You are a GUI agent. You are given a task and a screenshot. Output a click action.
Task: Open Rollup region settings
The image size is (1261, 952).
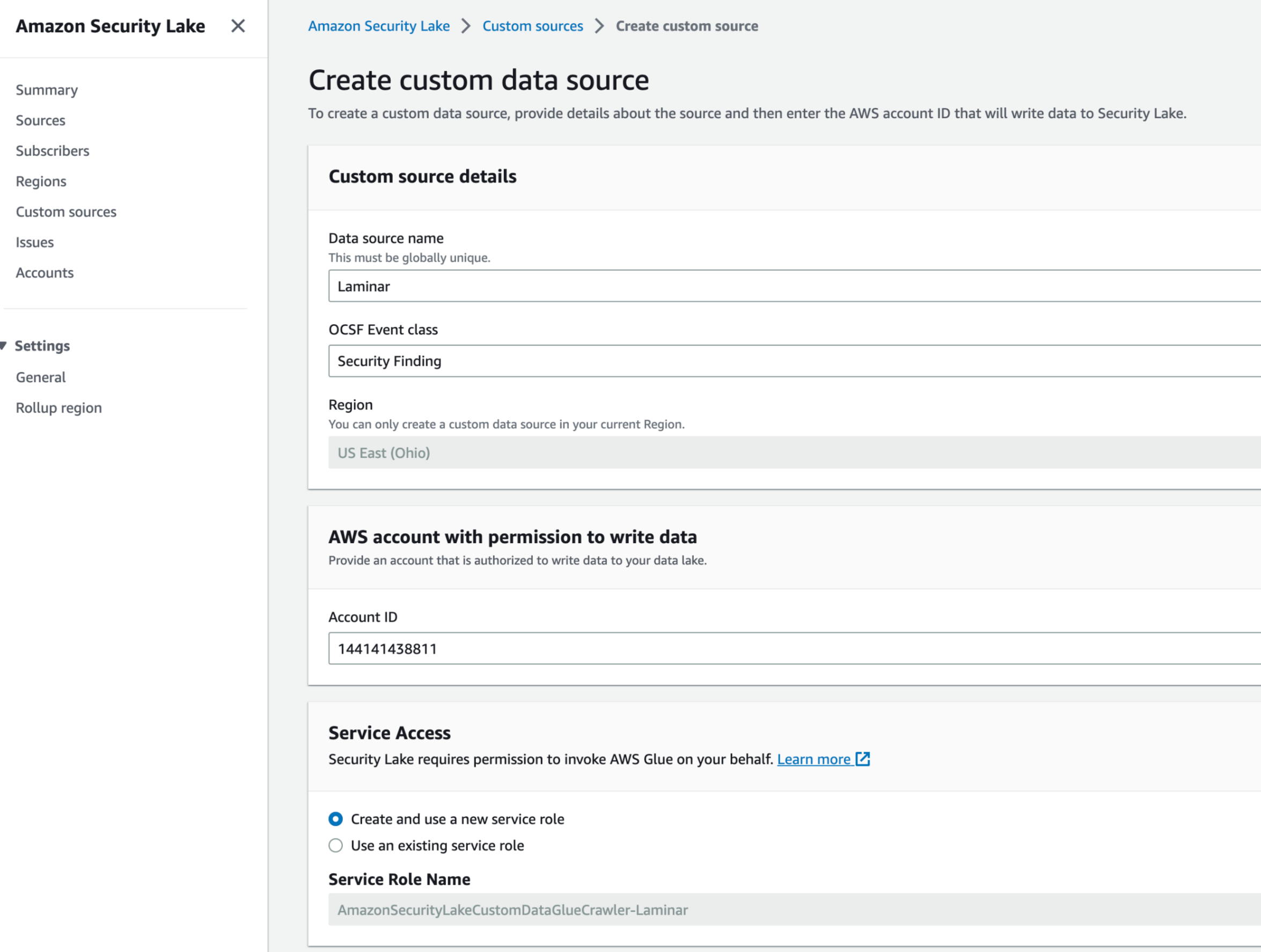(58, 408)
